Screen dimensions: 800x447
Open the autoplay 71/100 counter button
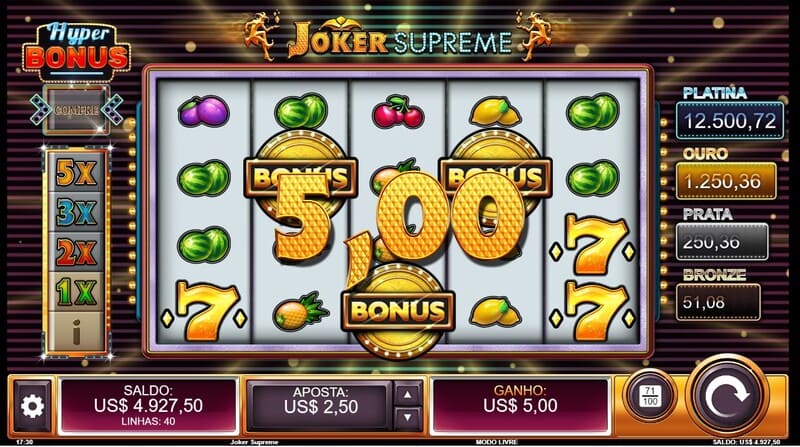coord(649,396)
